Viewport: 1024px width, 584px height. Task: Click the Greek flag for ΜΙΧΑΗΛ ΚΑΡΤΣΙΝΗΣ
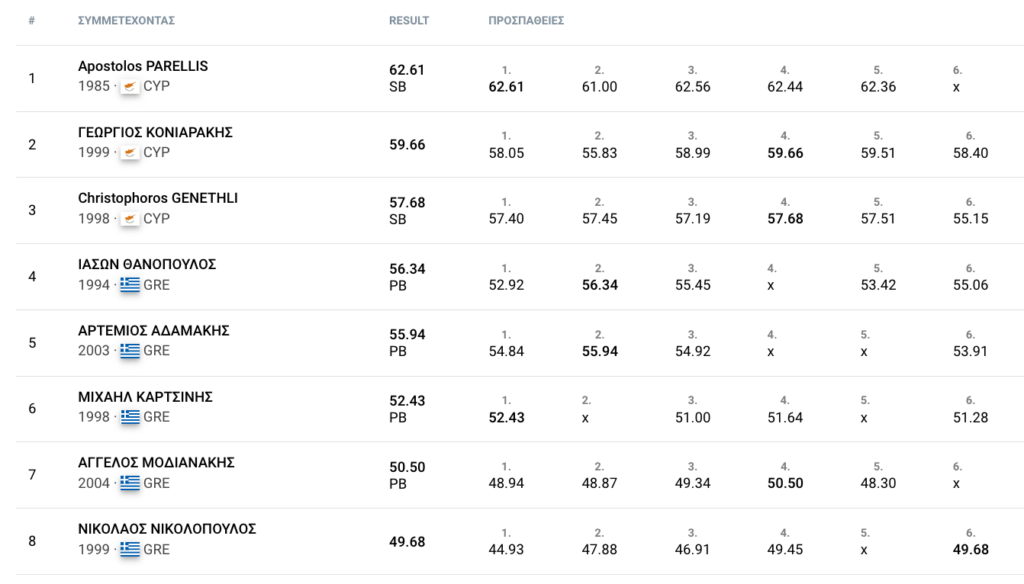(x=130, y=417)
